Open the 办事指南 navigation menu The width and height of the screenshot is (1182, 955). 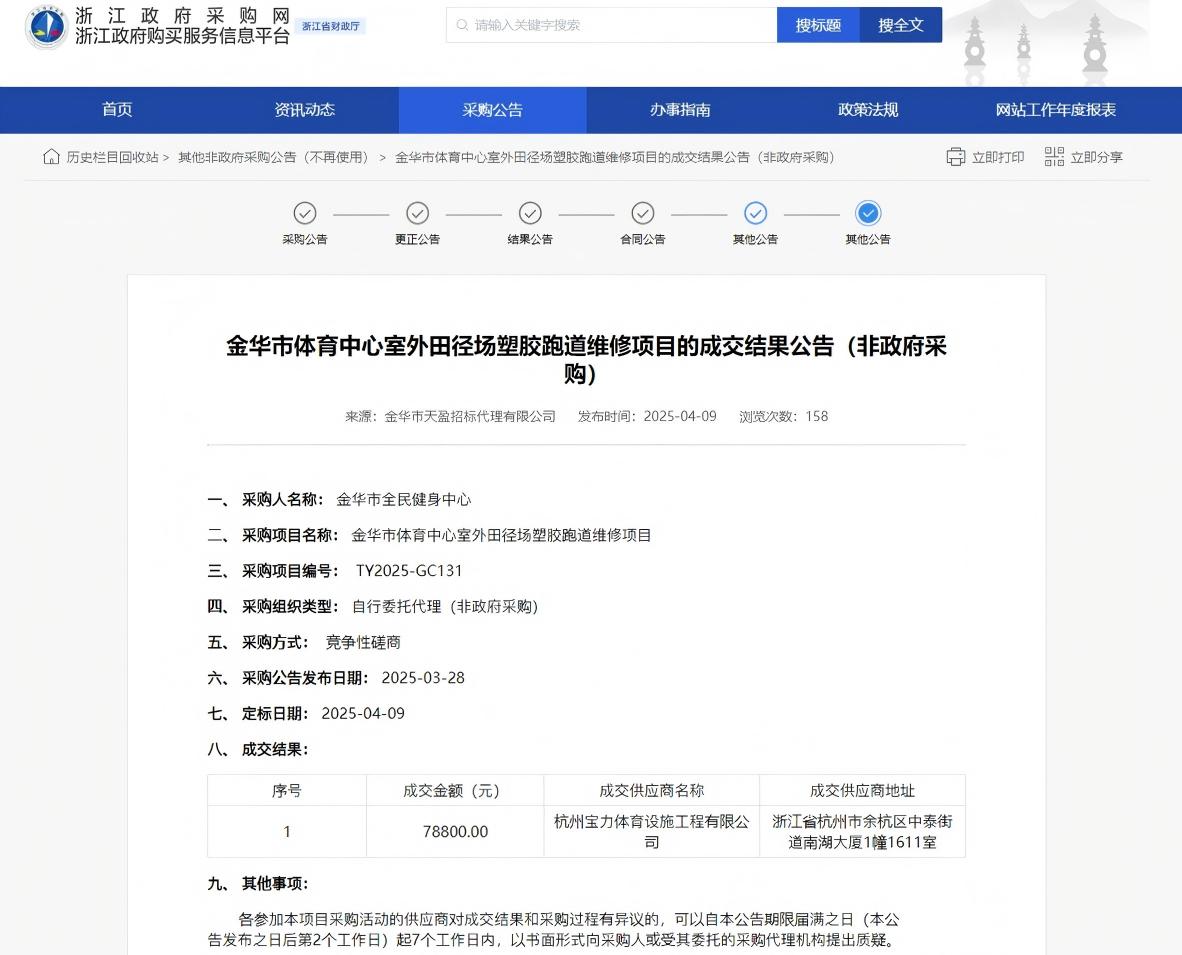click(680, 110)
